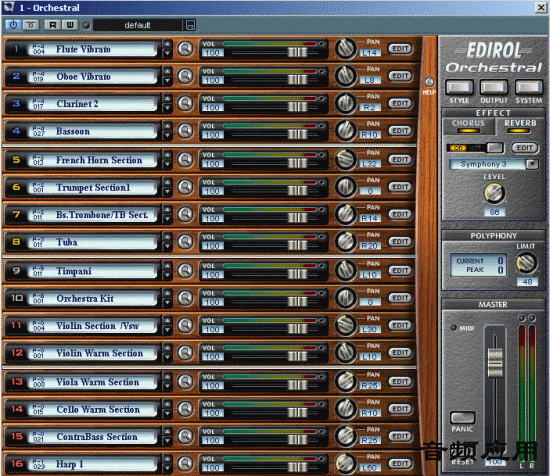
Task: Toggle the bypass button next to power
Action: click(31, 25)
